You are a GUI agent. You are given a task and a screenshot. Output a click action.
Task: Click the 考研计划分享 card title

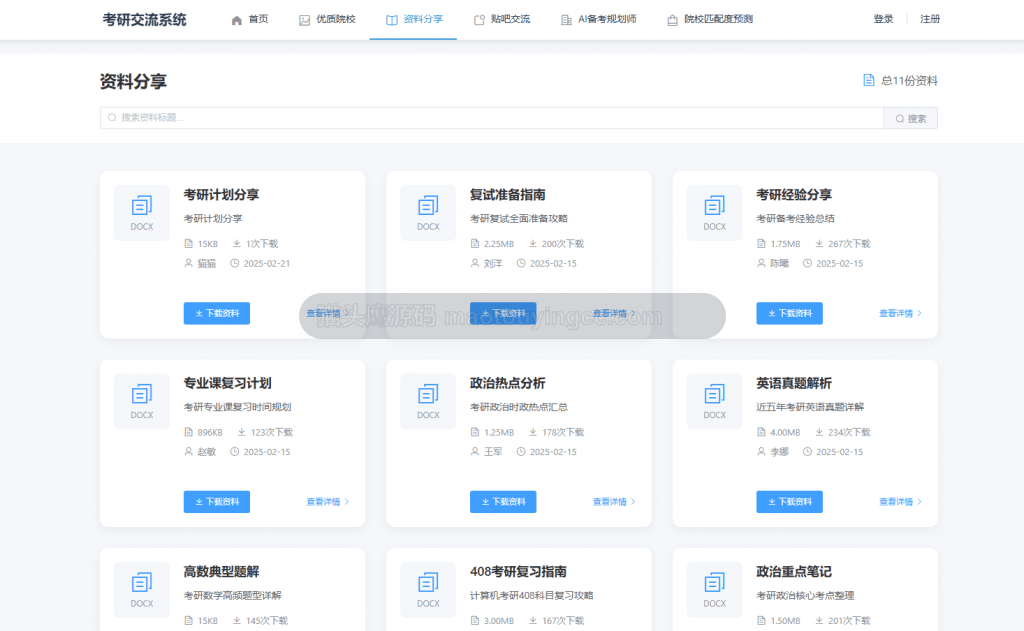221,195
